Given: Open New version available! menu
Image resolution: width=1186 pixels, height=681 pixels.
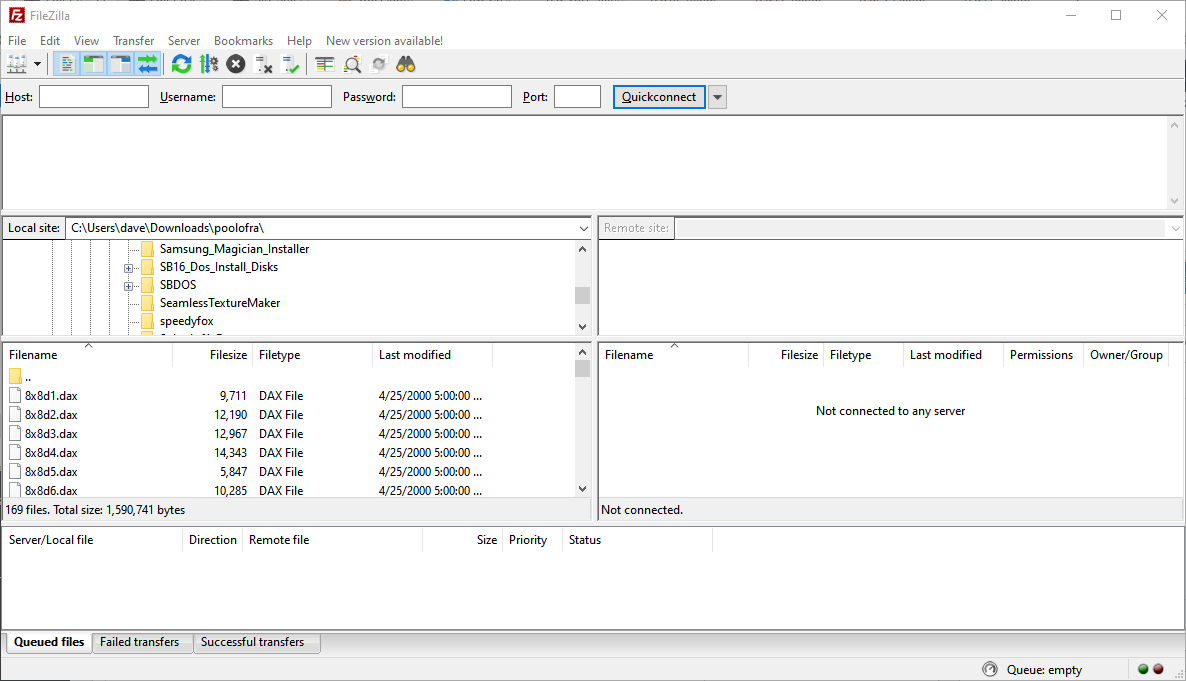Looking at the screenshot, I should point(384,41).
